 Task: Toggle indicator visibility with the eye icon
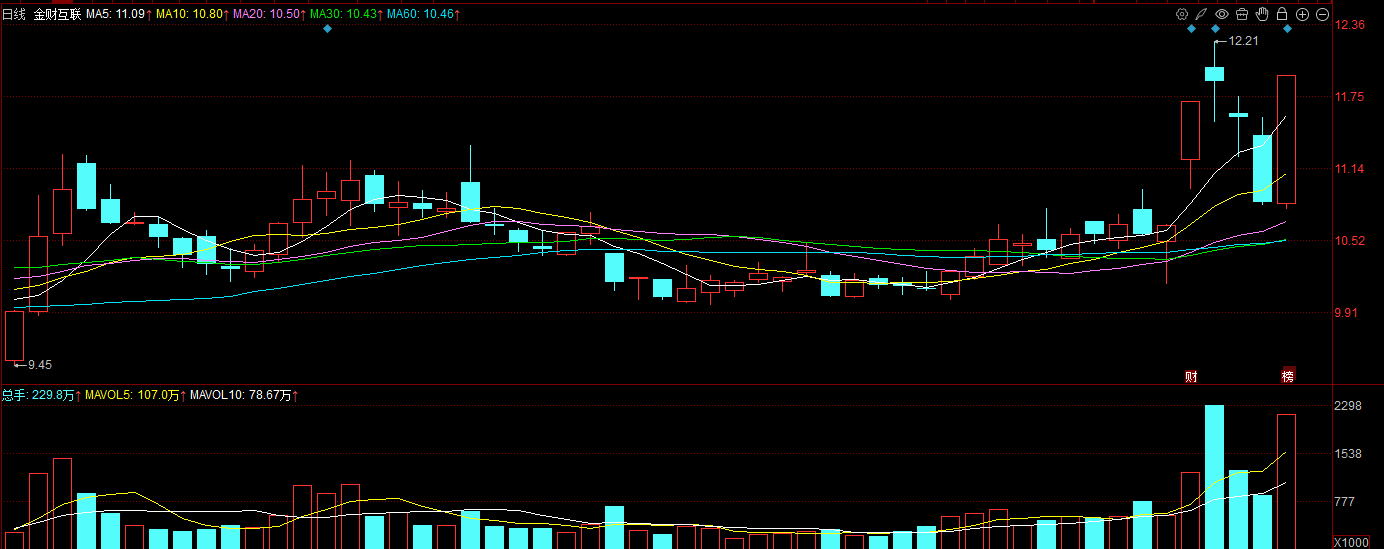pos(1222,14)
